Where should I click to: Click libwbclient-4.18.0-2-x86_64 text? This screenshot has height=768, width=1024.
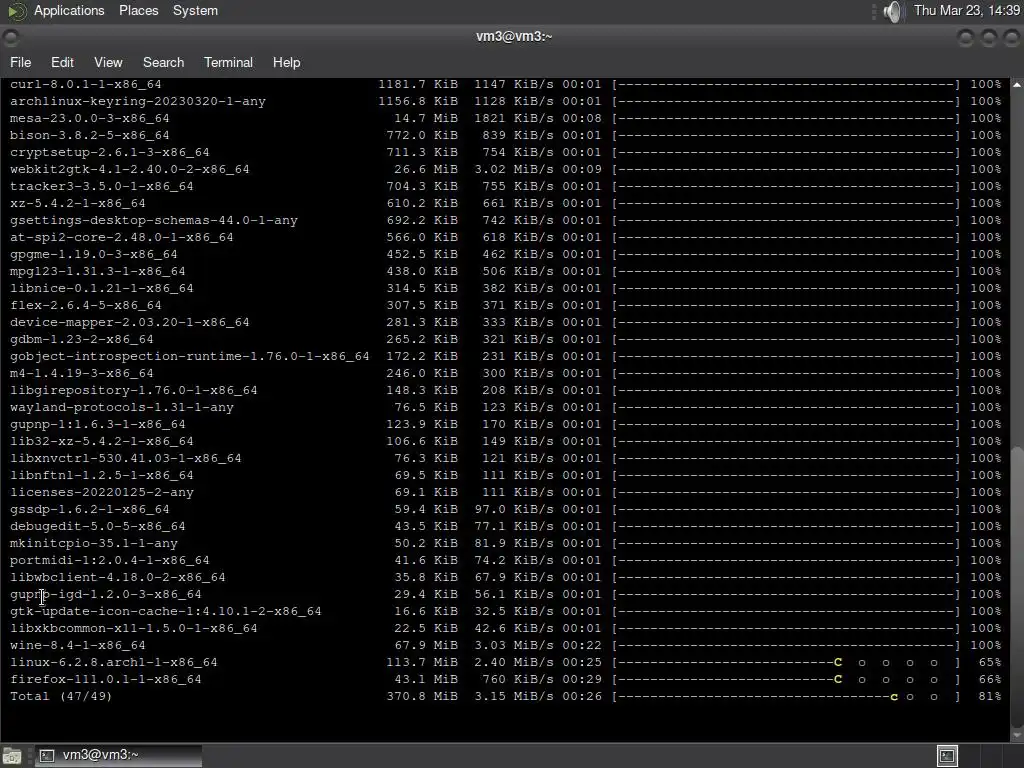point(118,577)
